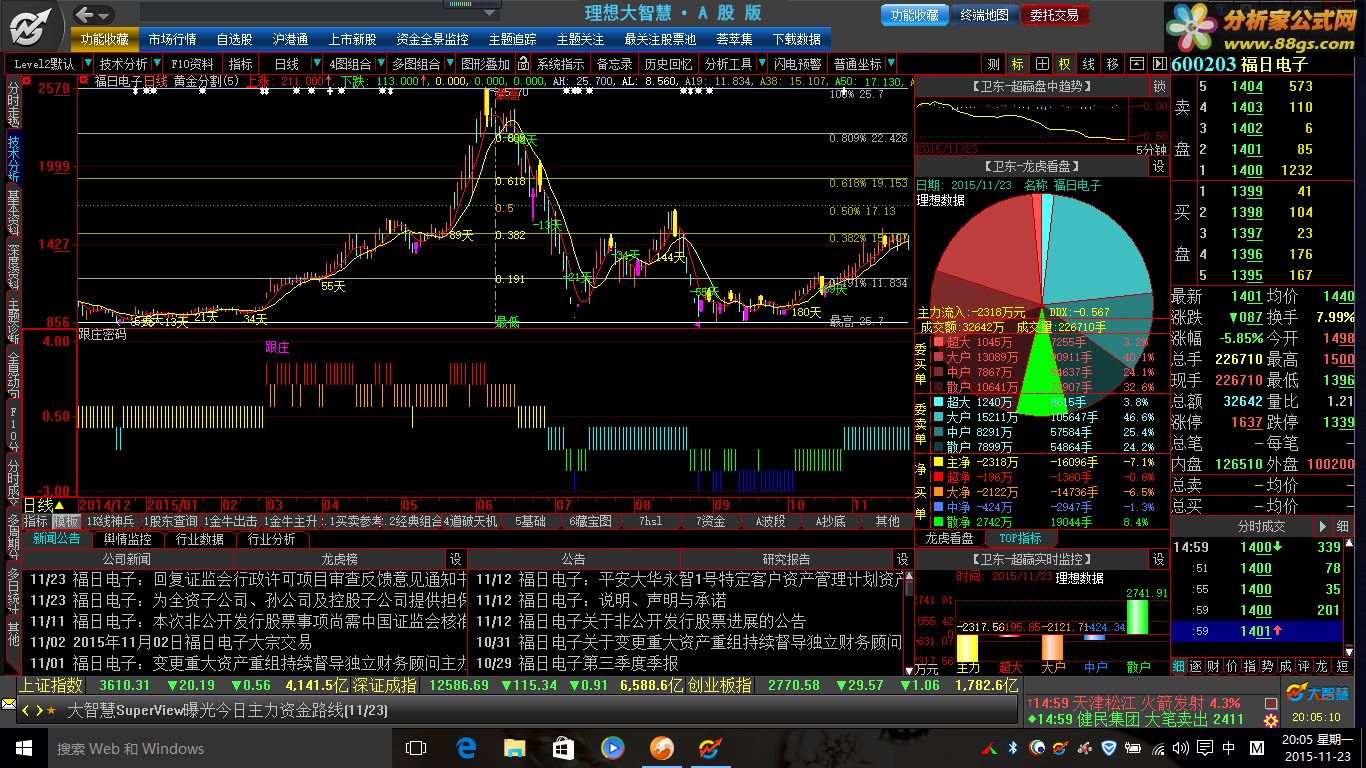Toggle the lock icon next to 图形叠加

pyautogui.click(x=524, y=64)
